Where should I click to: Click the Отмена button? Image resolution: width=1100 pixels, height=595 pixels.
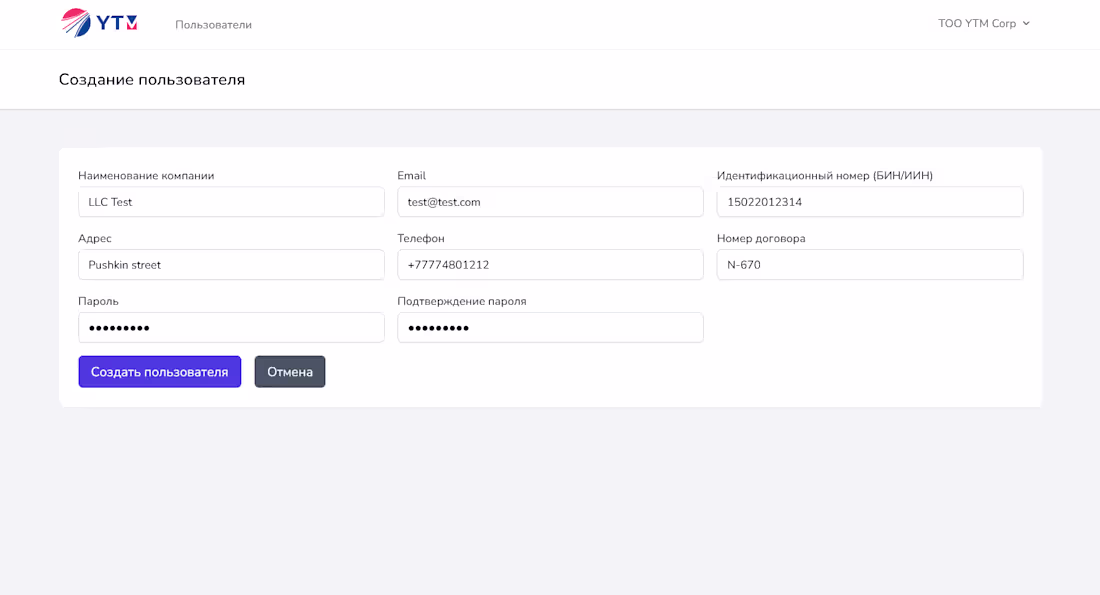(x=289, y=371)
